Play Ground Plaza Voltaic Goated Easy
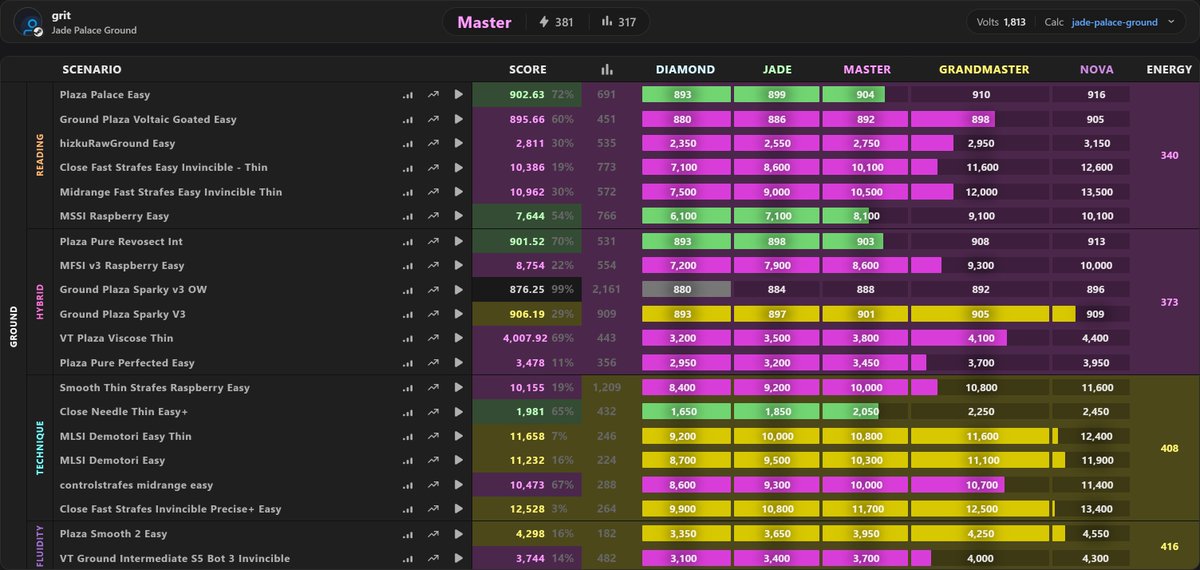1200x570 pixels. pyautogui.click(x=459, y=119)
